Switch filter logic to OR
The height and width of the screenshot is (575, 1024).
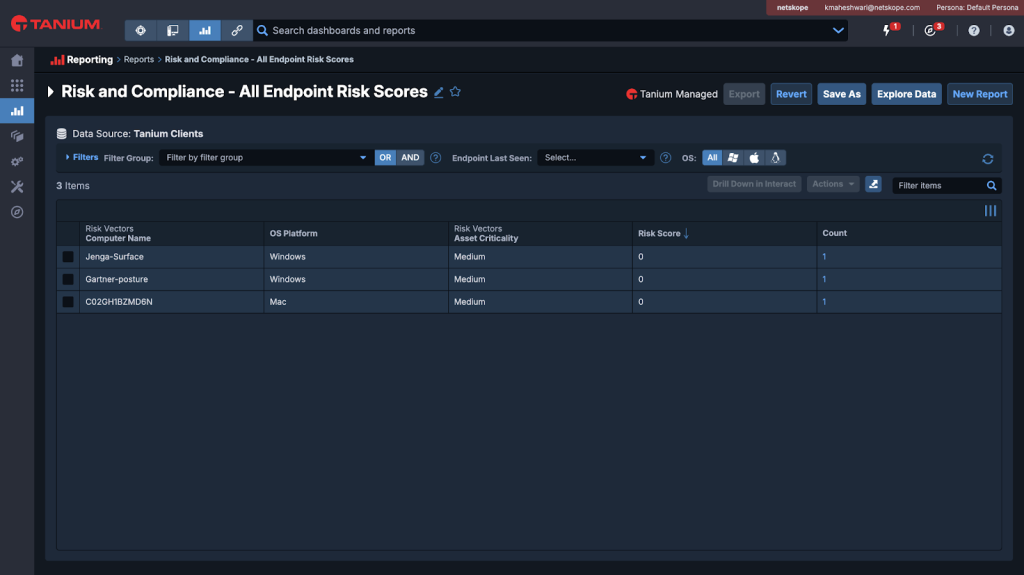coord(385,157)
